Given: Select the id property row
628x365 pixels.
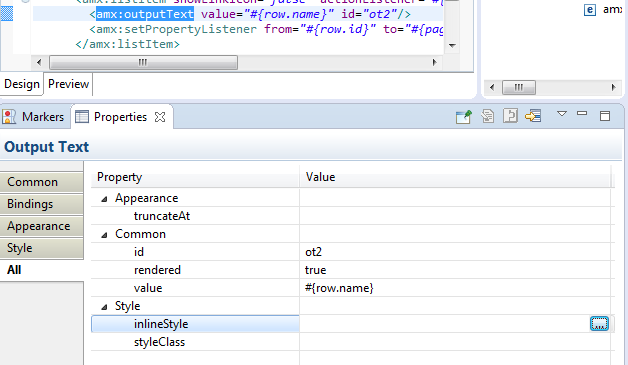Looking at the screenshot, I should coord(352,252).
